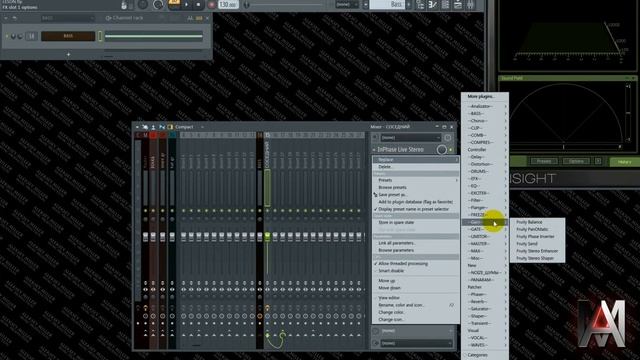The width and height of the screenshot is (640, 360).
Task: Click Move up menu item
Action: 415,281
